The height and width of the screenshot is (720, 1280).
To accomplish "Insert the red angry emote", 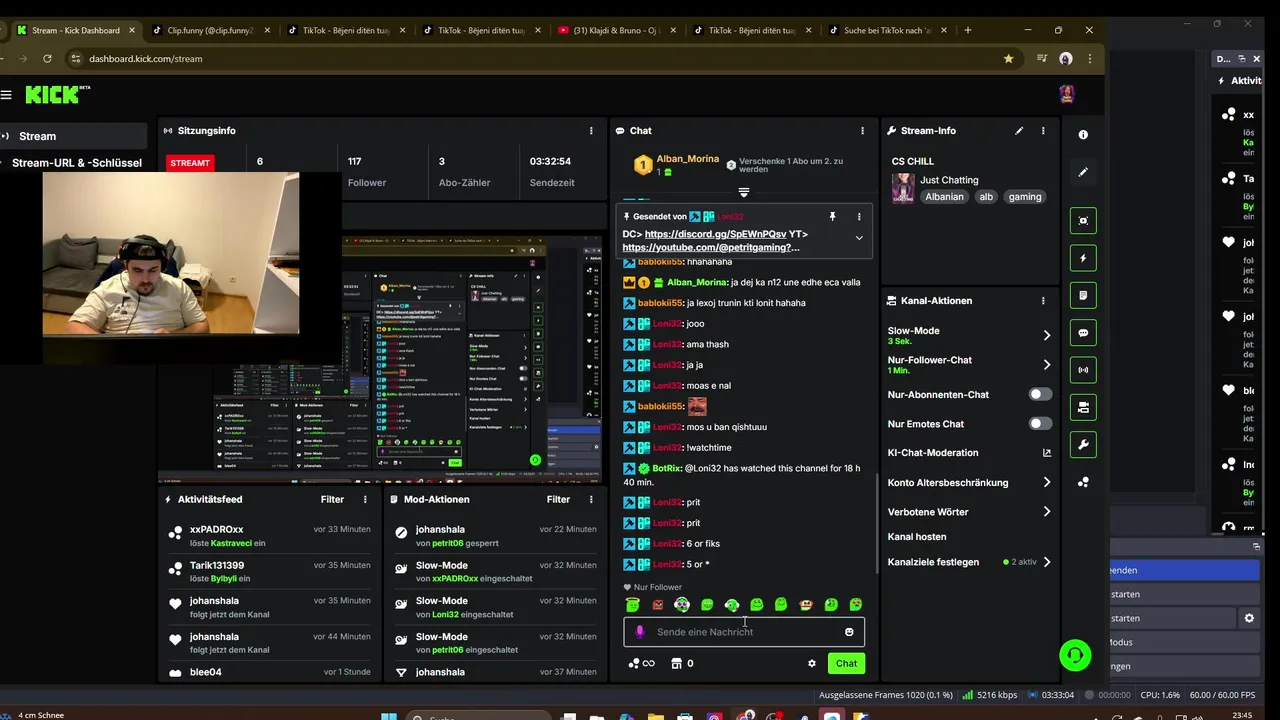I will (657, 604).
